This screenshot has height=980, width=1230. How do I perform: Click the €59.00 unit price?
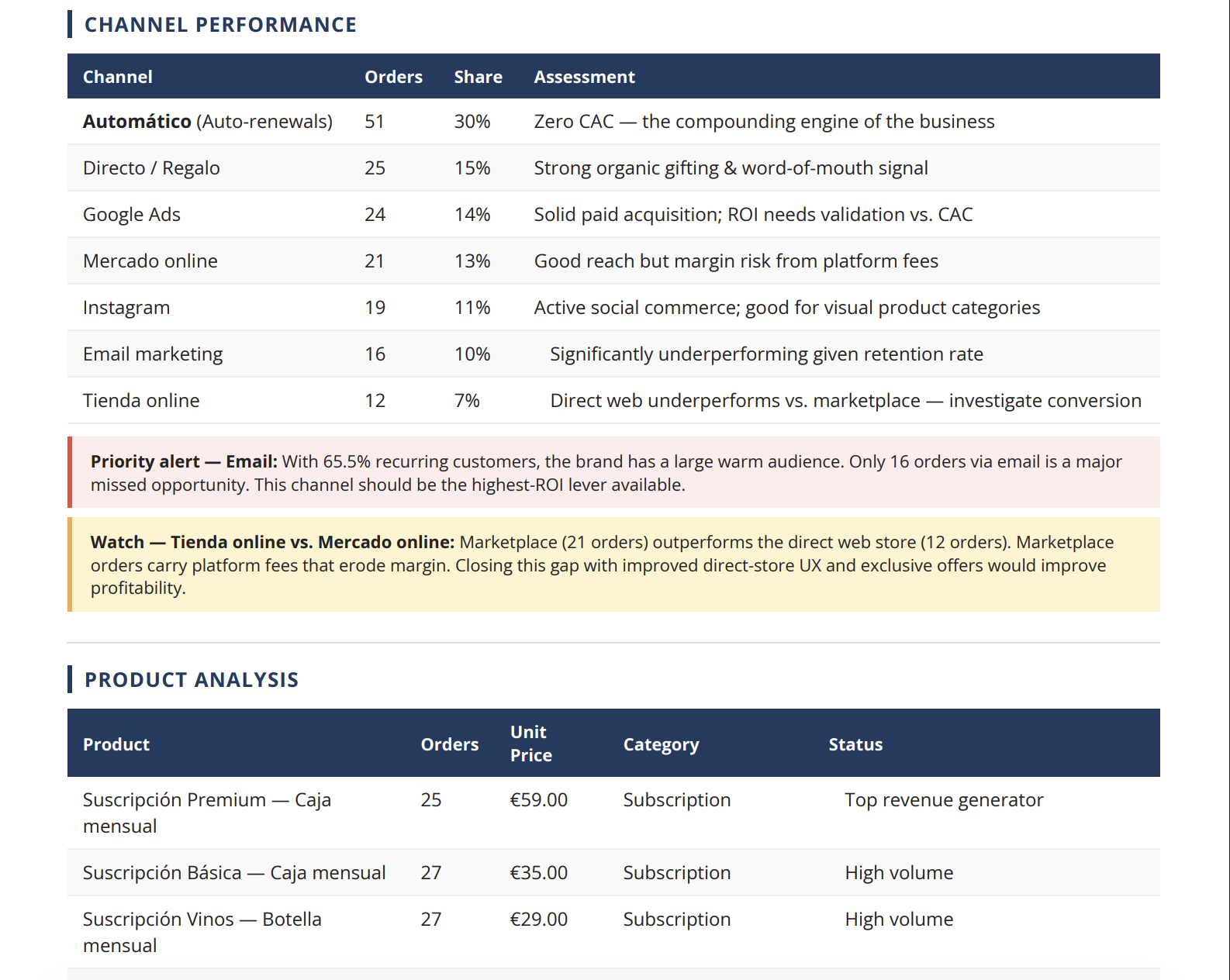coord(539,800)
